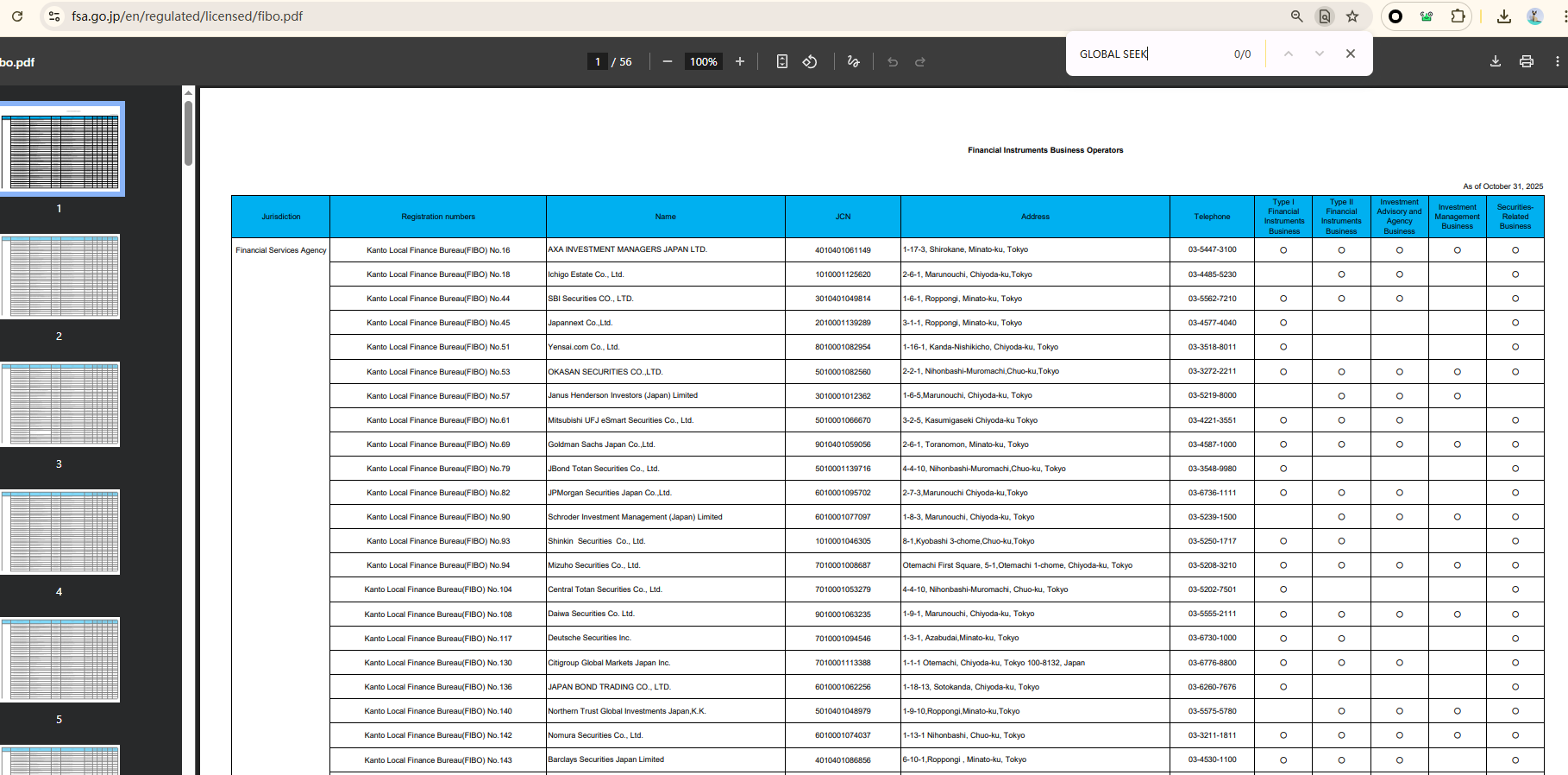
Task: Select the page 3 thumbnail
Action: 60,404
